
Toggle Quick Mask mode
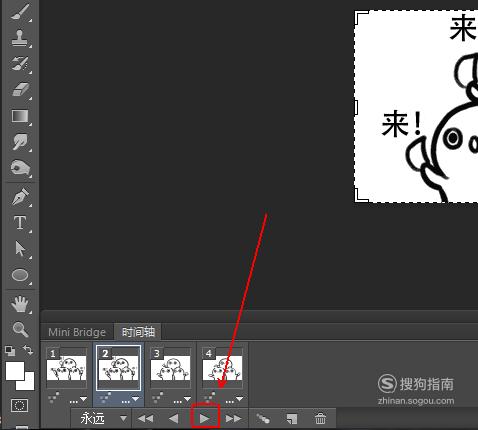tap(20, 405)
